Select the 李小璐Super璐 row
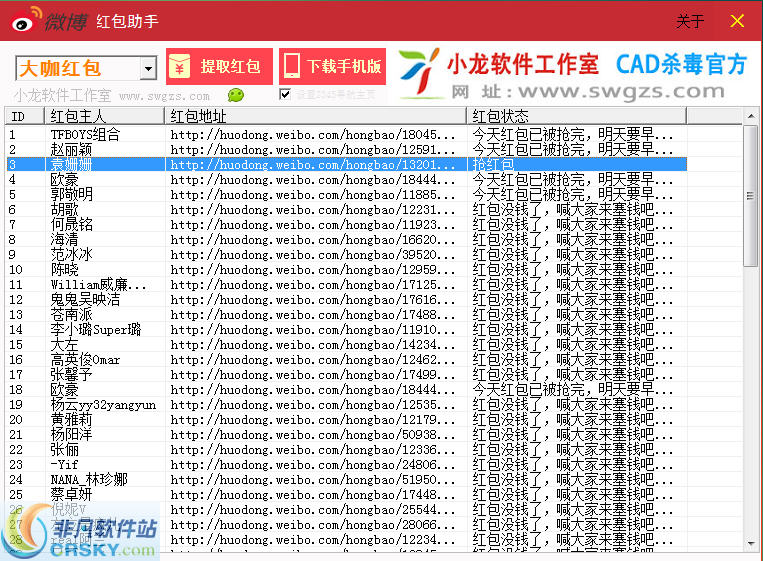The width and height of the screenshot is (763, 561). pyautogui.click(x=346, y=330)
